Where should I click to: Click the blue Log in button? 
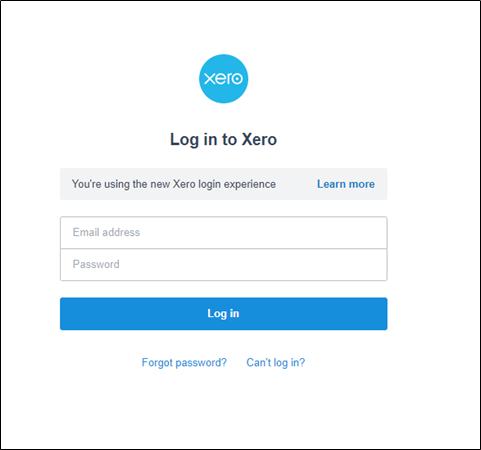pos(224,314)
